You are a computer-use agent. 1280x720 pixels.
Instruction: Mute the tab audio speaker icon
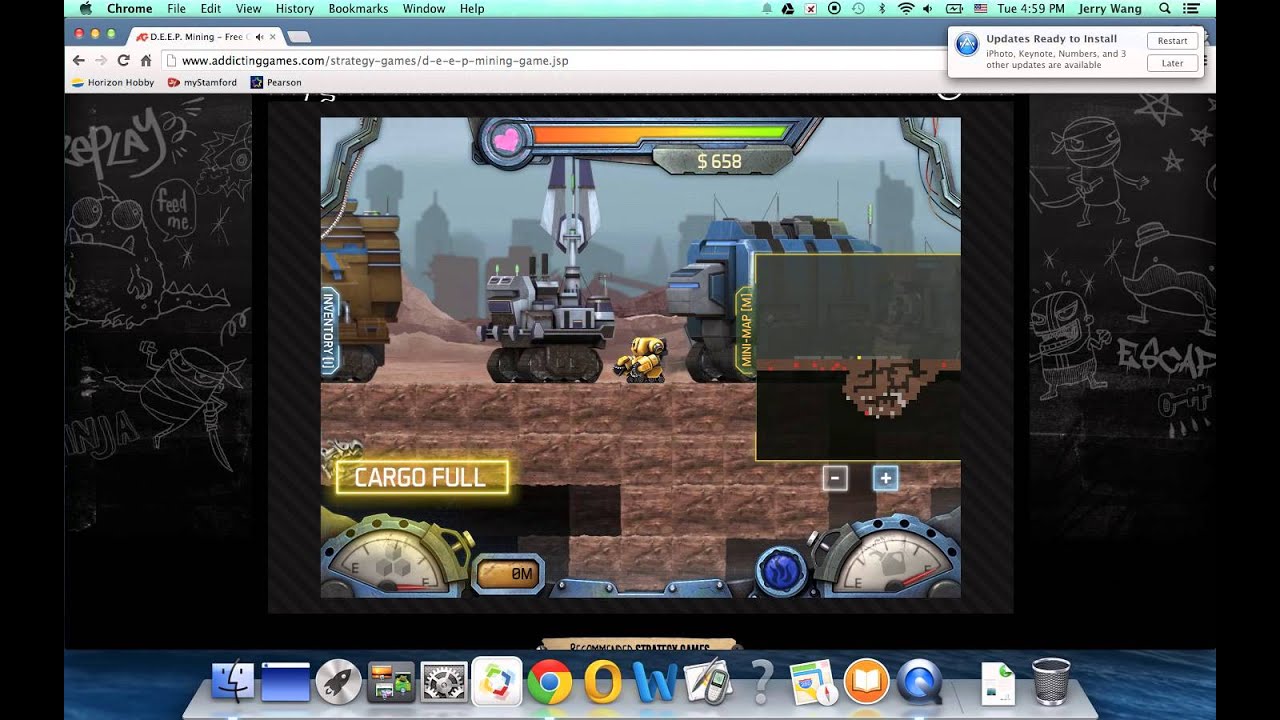coord(260,37)
